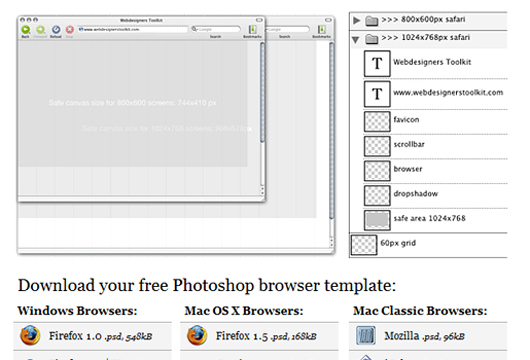Open Bookmarks icon in rear Safari window
The image size is (530, 360).
coord(321,29)
